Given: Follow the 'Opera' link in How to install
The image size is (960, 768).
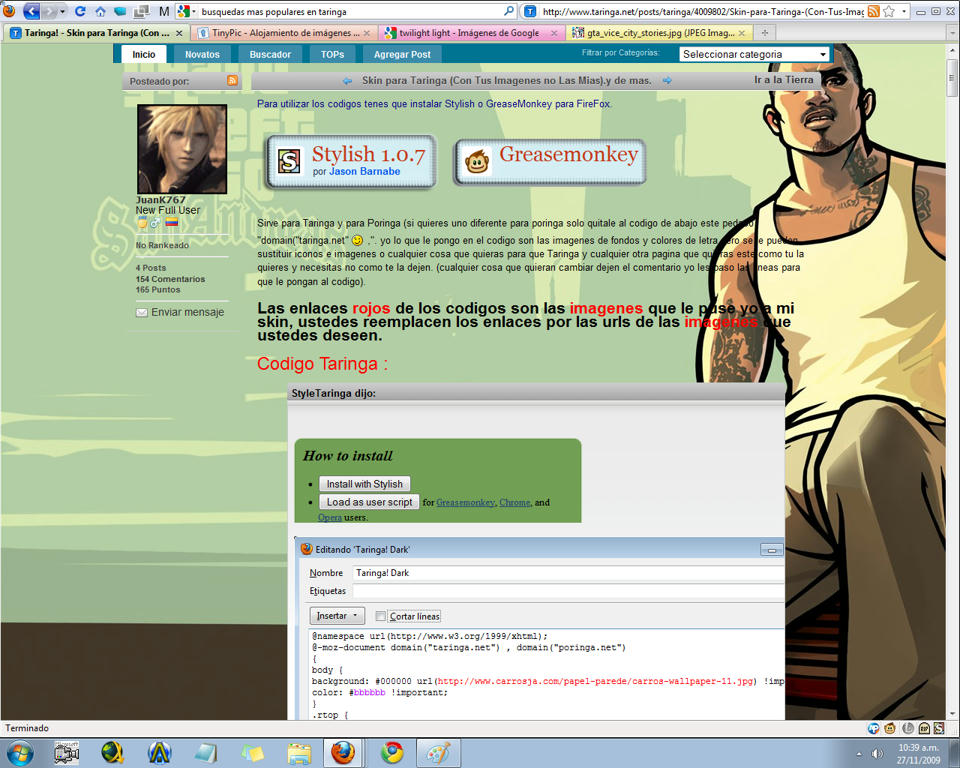Looking at the screenshot, I should pos(329,518).
